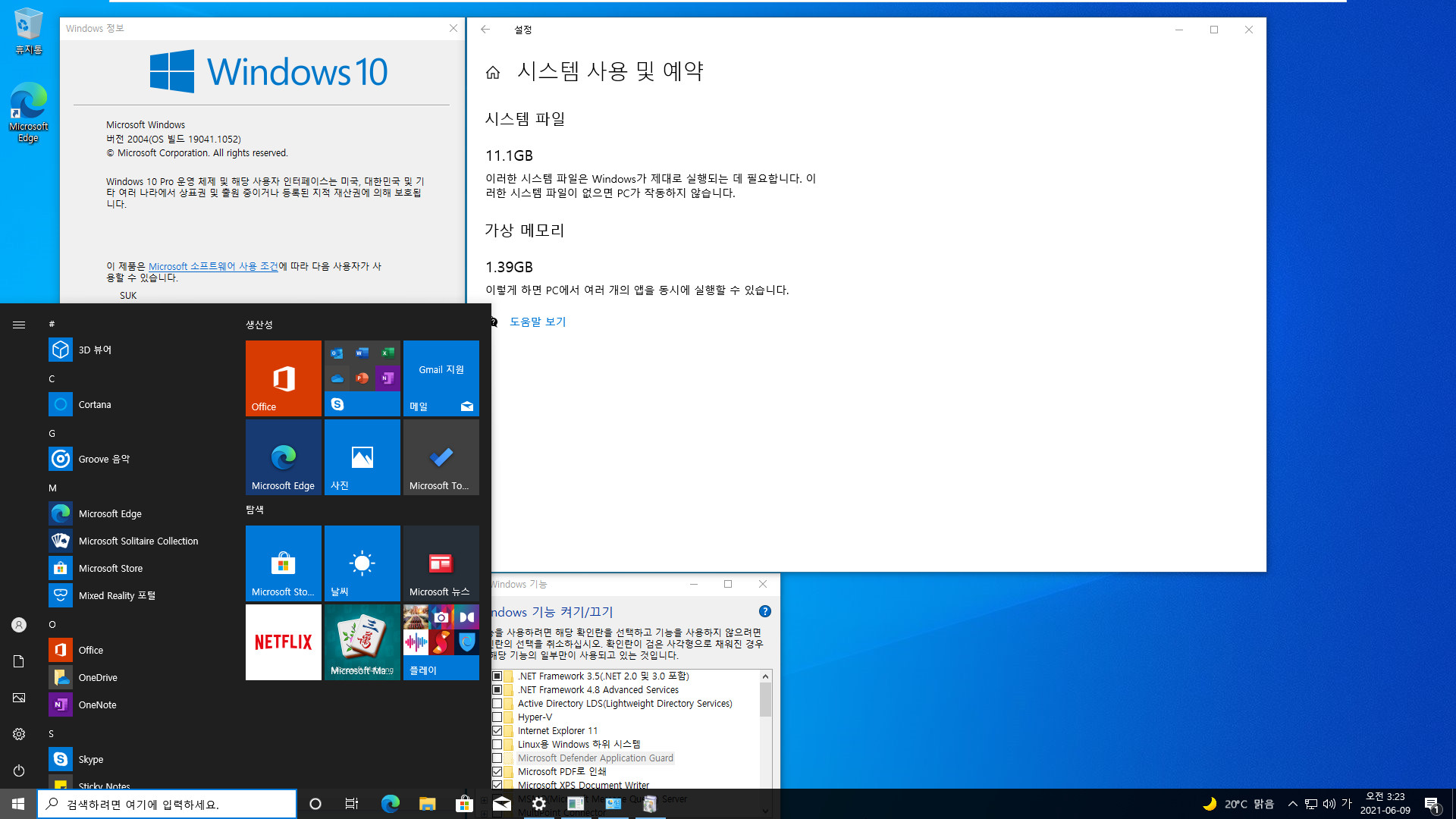This screenshot has height=819, width=1456.
Task: Click taskbar search input box
Action: 167,804
